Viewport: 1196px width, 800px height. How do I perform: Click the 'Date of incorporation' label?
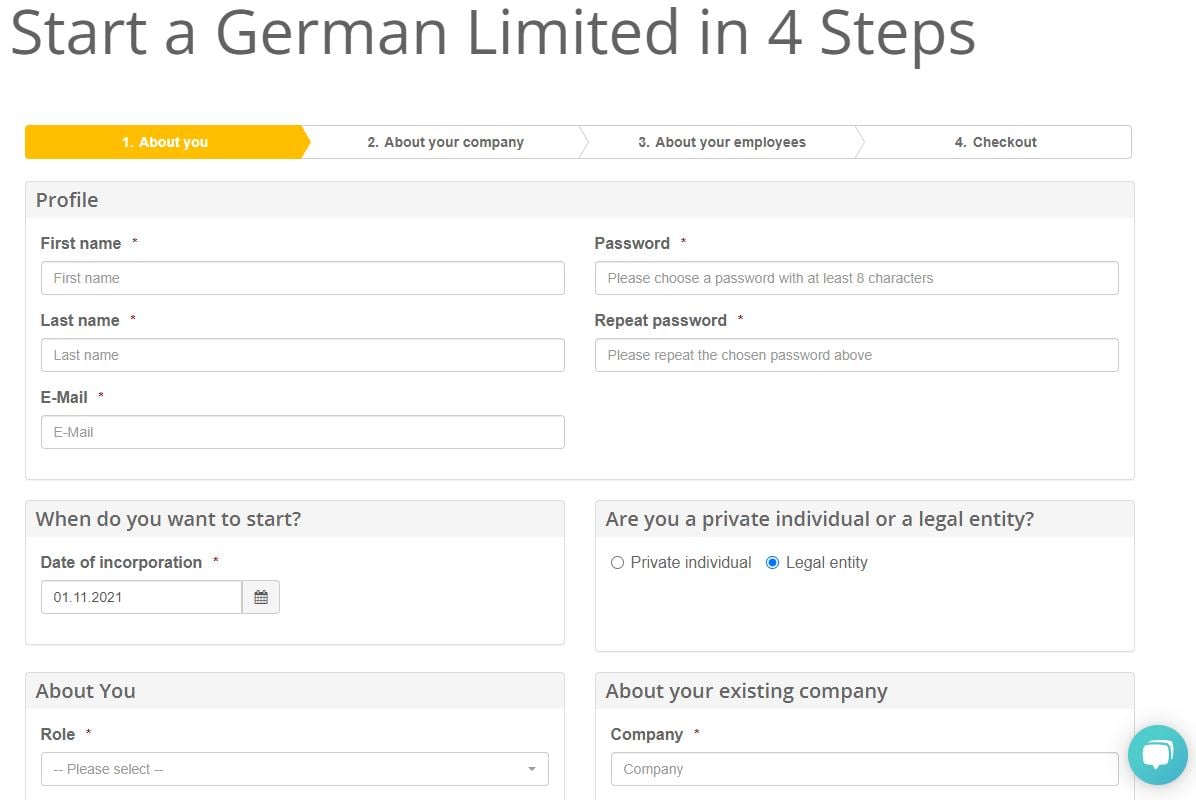point(121,563)
